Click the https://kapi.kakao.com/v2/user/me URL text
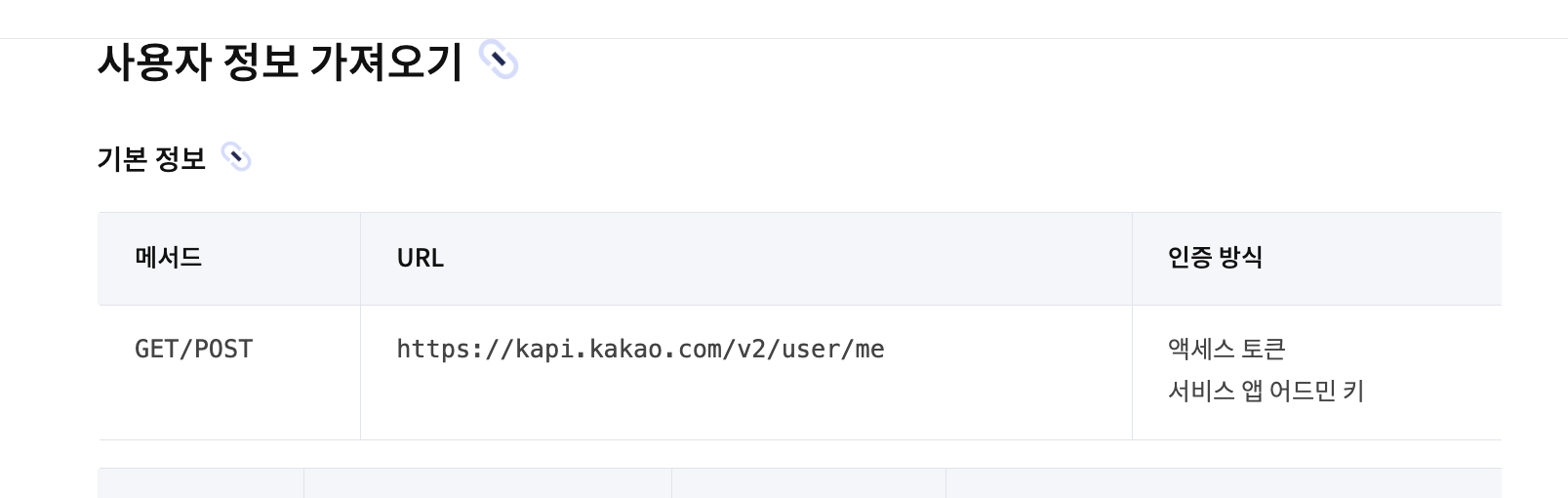This screenshot has width=1568, height=498. [640, 350]
